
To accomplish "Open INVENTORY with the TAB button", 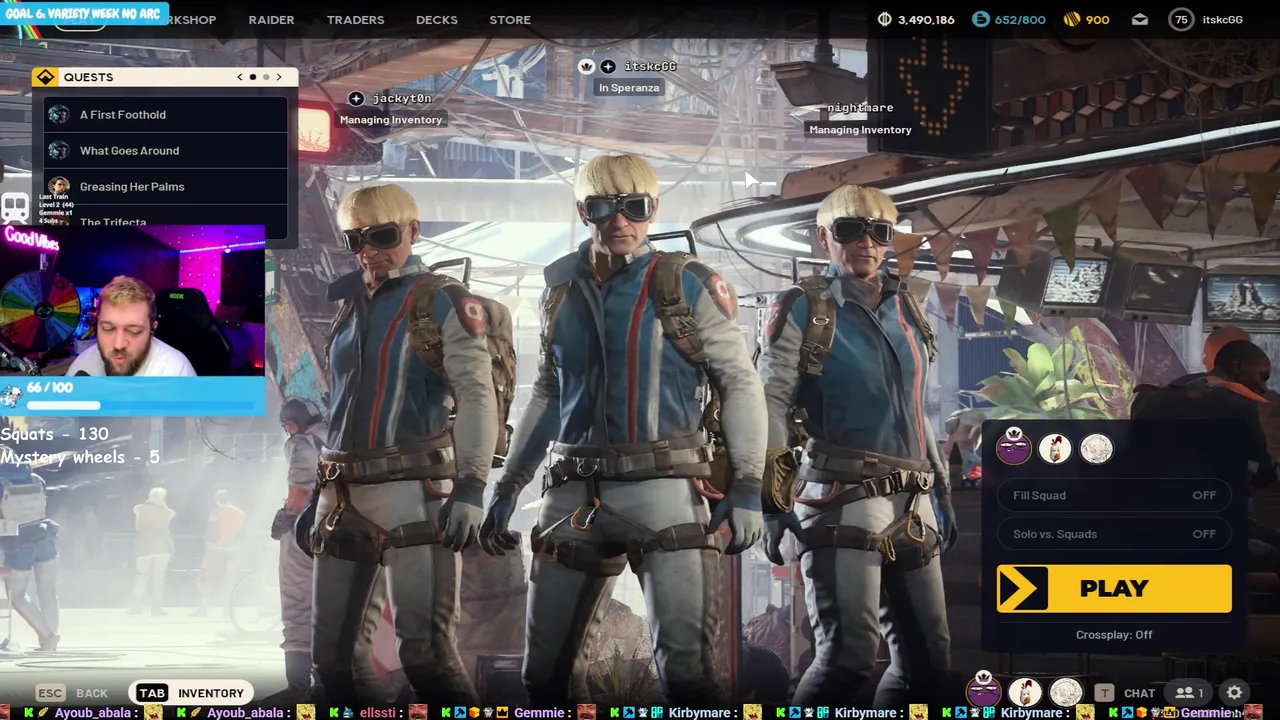I will (x=191, y=693).
